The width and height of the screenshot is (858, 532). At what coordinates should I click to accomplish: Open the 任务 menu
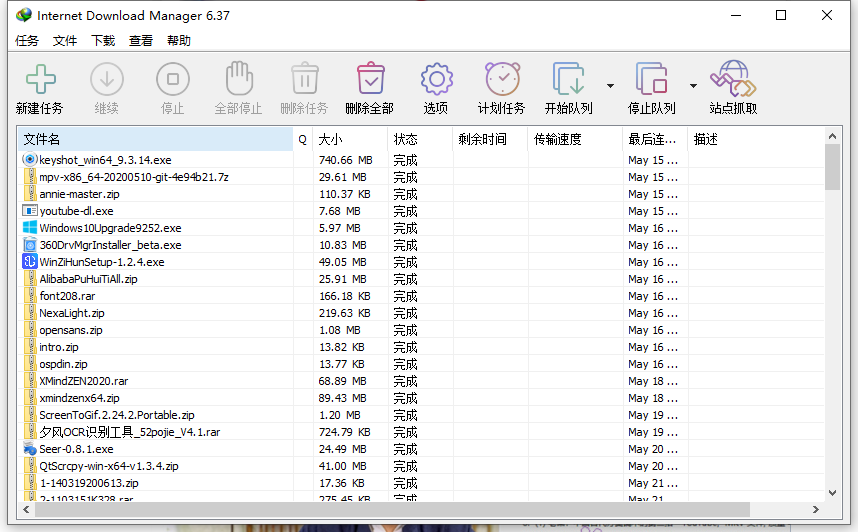coord(27,41)
